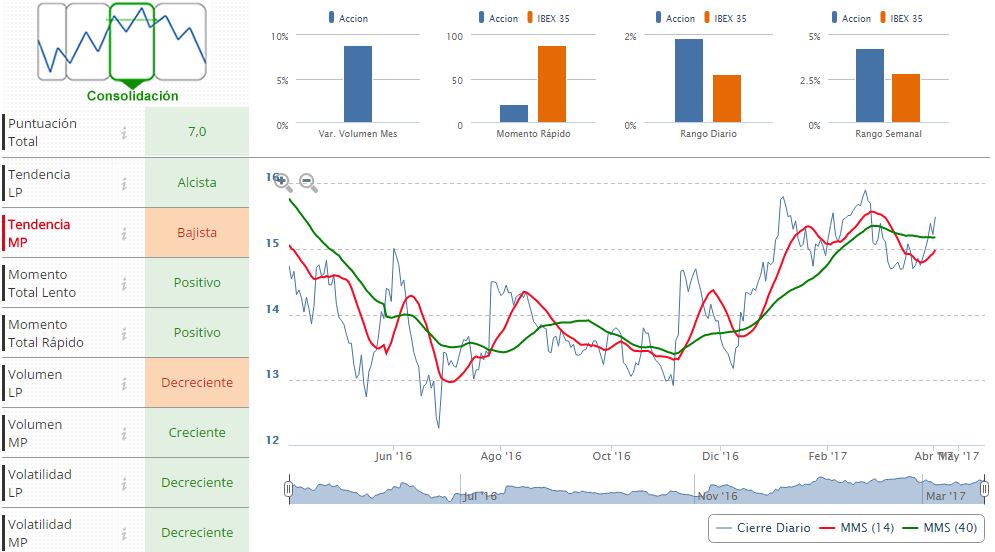This screenshot has height=552, width=995.
Task: Open info icon for Volatilidad MP
Action: pos(124,534)
